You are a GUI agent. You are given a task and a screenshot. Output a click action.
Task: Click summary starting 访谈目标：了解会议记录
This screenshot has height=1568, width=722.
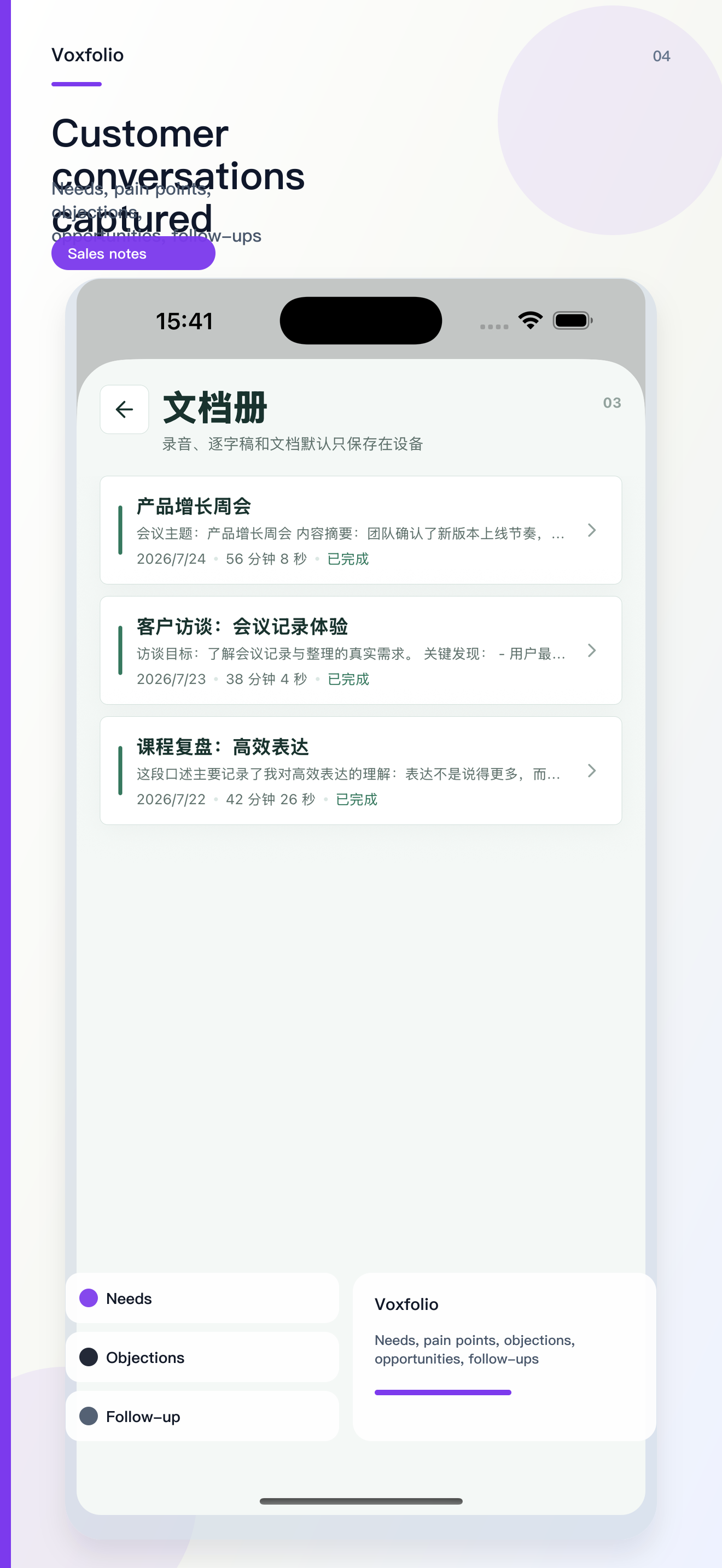[351, 654]
